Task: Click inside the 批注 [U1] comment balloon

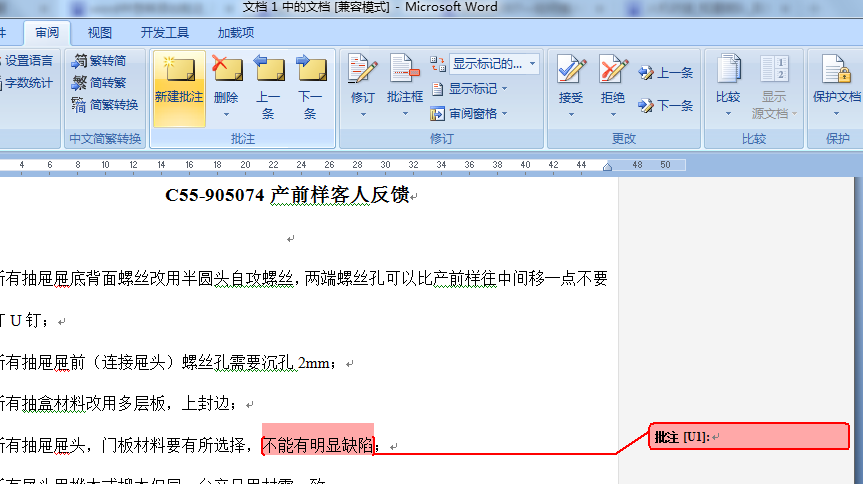Action: coord(749,437)
